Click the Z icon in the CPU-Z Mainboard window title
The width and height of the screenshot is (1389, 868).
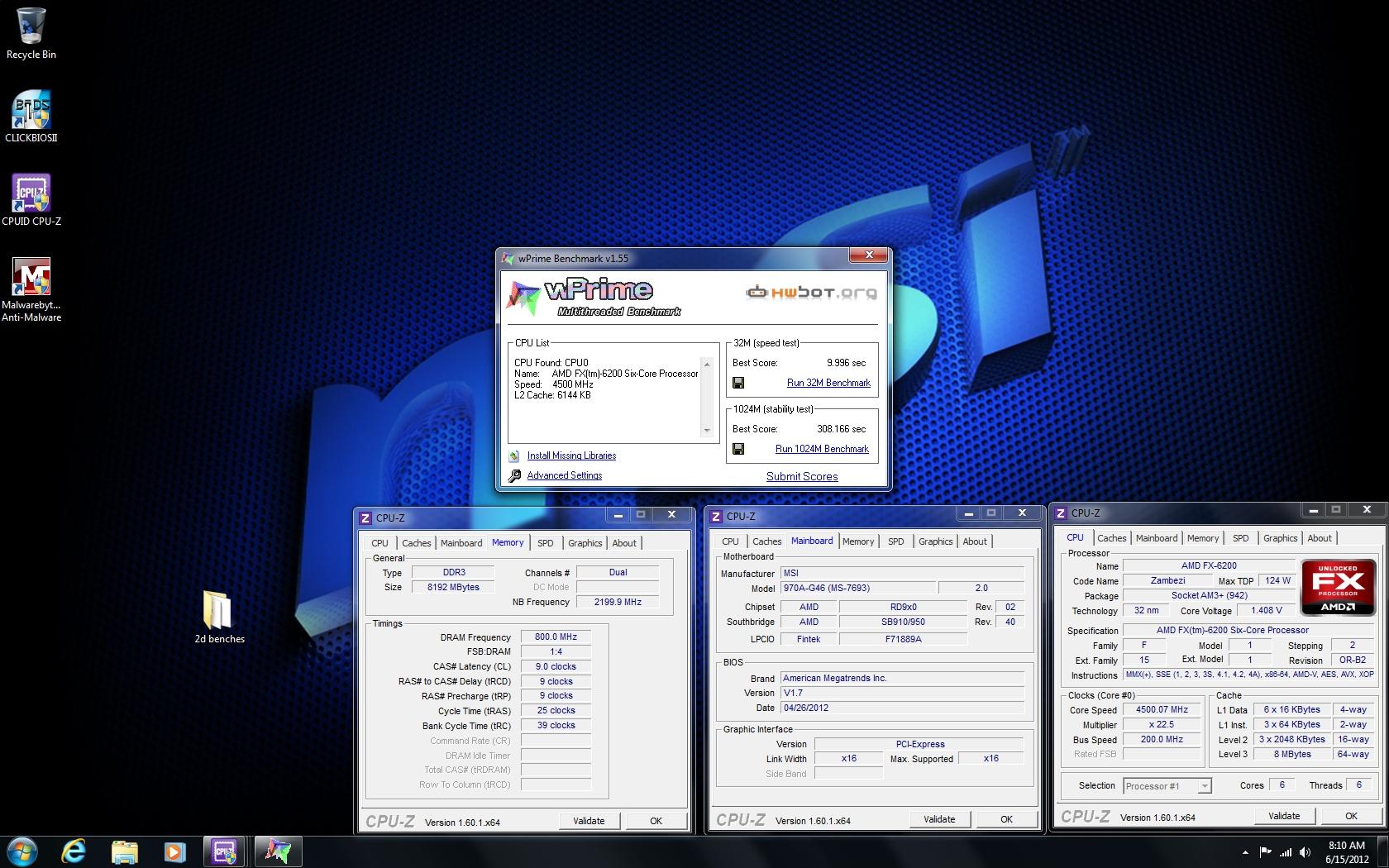(716, 516)
